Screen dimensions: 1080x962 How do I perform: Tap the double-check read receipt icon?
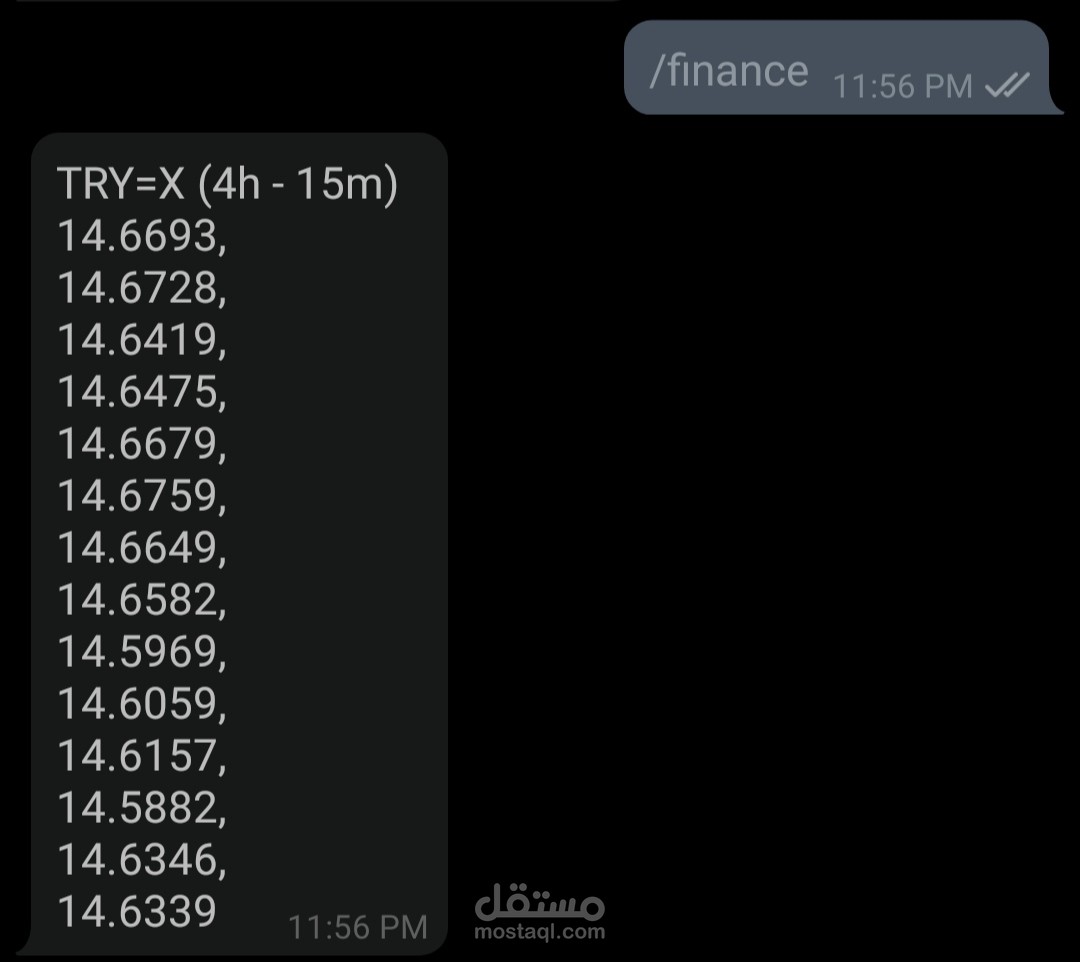click(x=1007, y=85)
